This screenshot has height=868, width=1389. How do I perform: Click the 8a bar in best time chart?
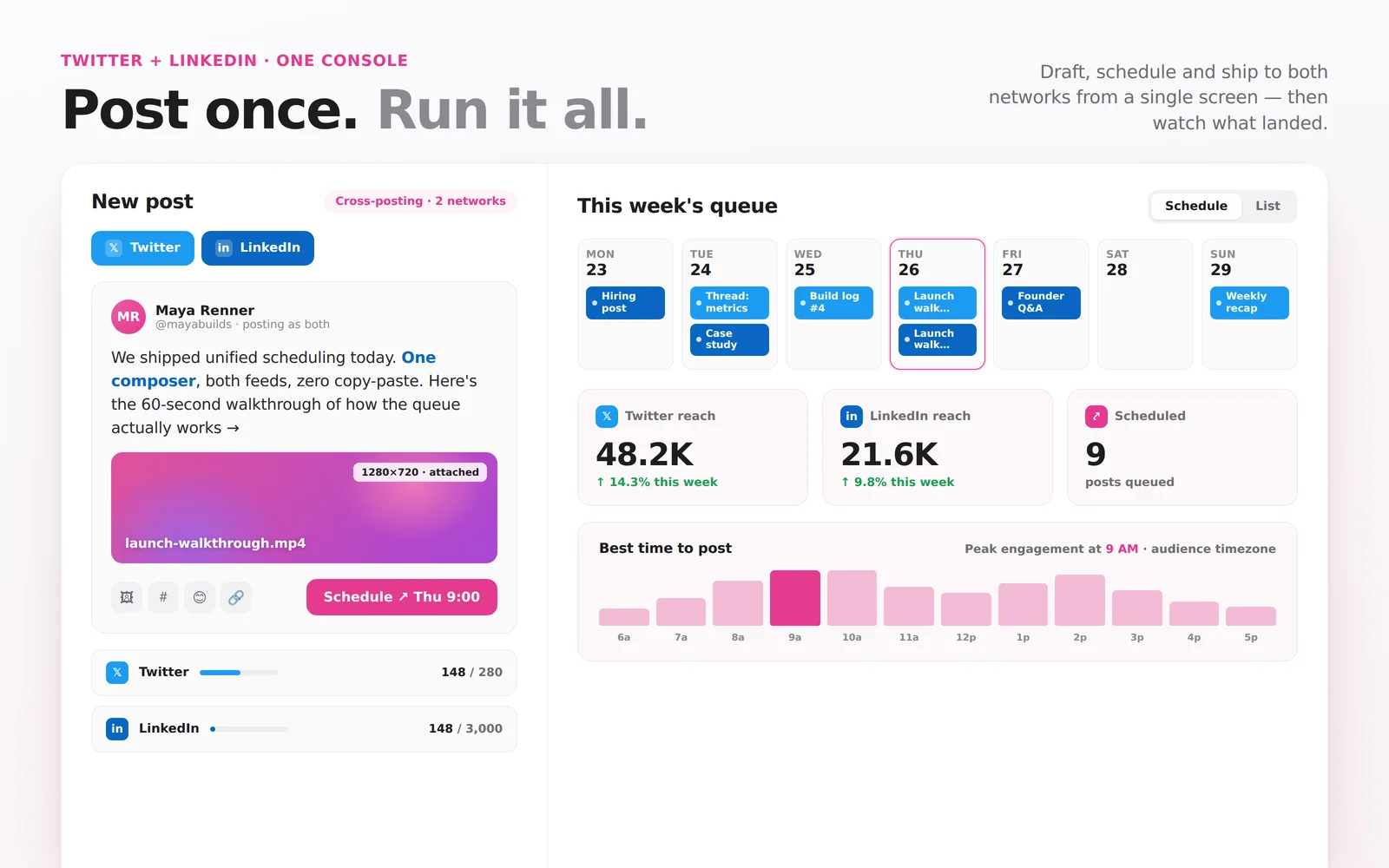tap(738, 603)
